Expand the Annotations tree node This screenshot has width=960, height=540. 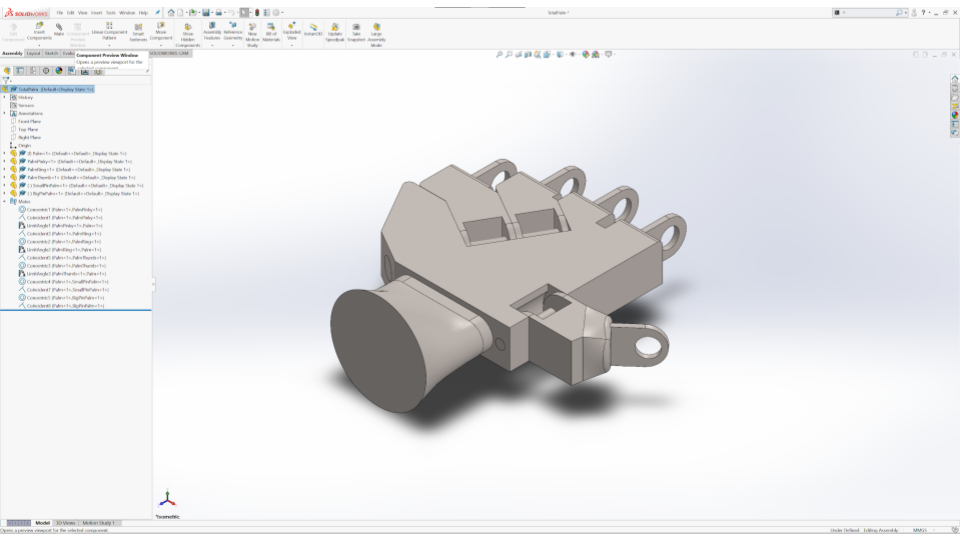[4, 113]
